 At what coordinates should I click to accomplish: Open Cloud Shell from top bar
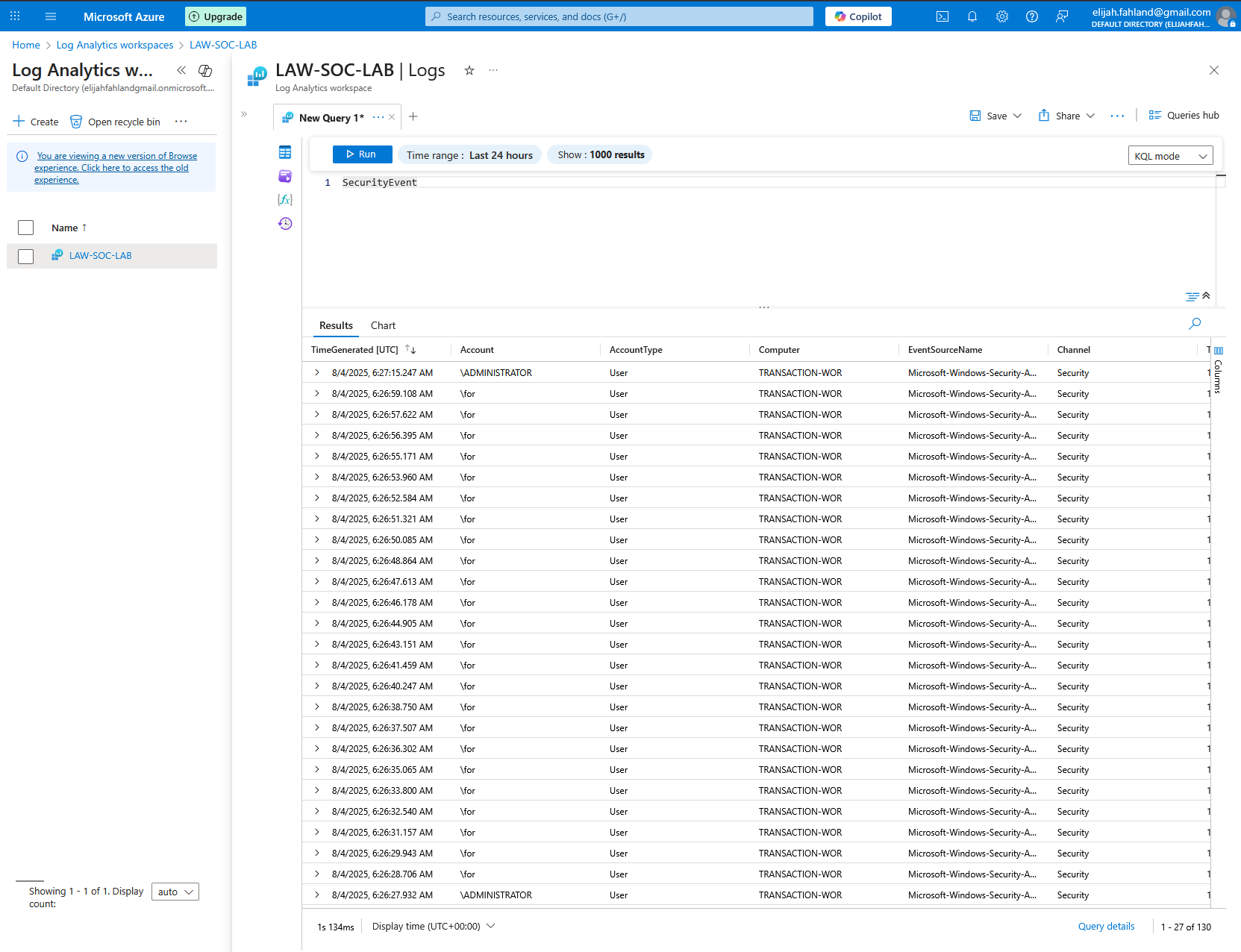(943, 16)
